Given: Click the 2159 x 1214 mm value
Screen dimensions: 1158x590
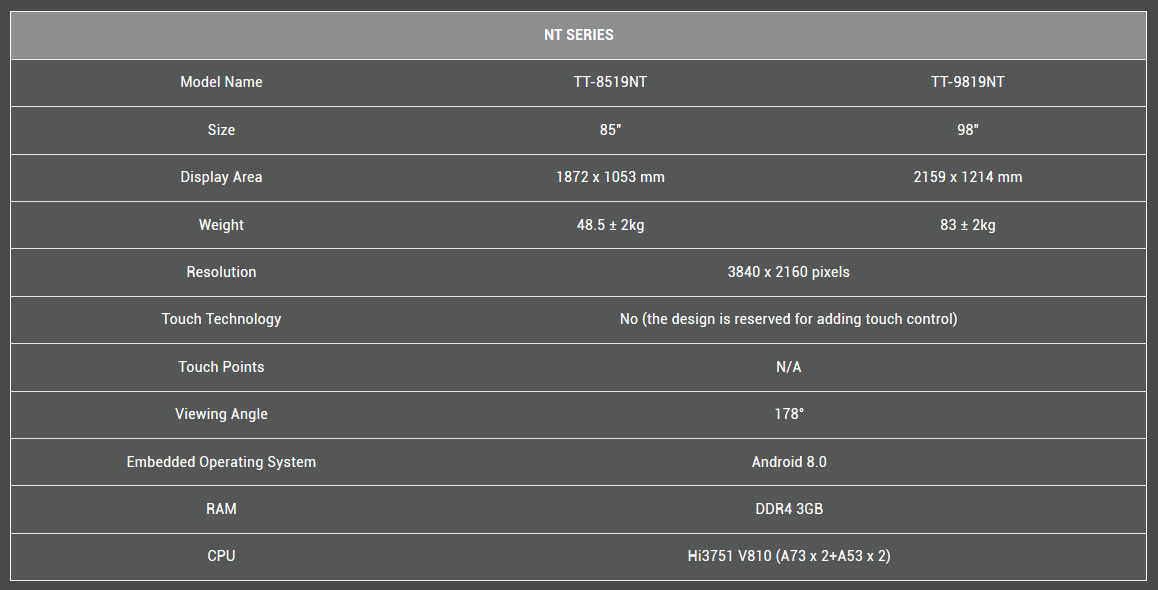Looking at the screenshot, I should pos(967,177).
